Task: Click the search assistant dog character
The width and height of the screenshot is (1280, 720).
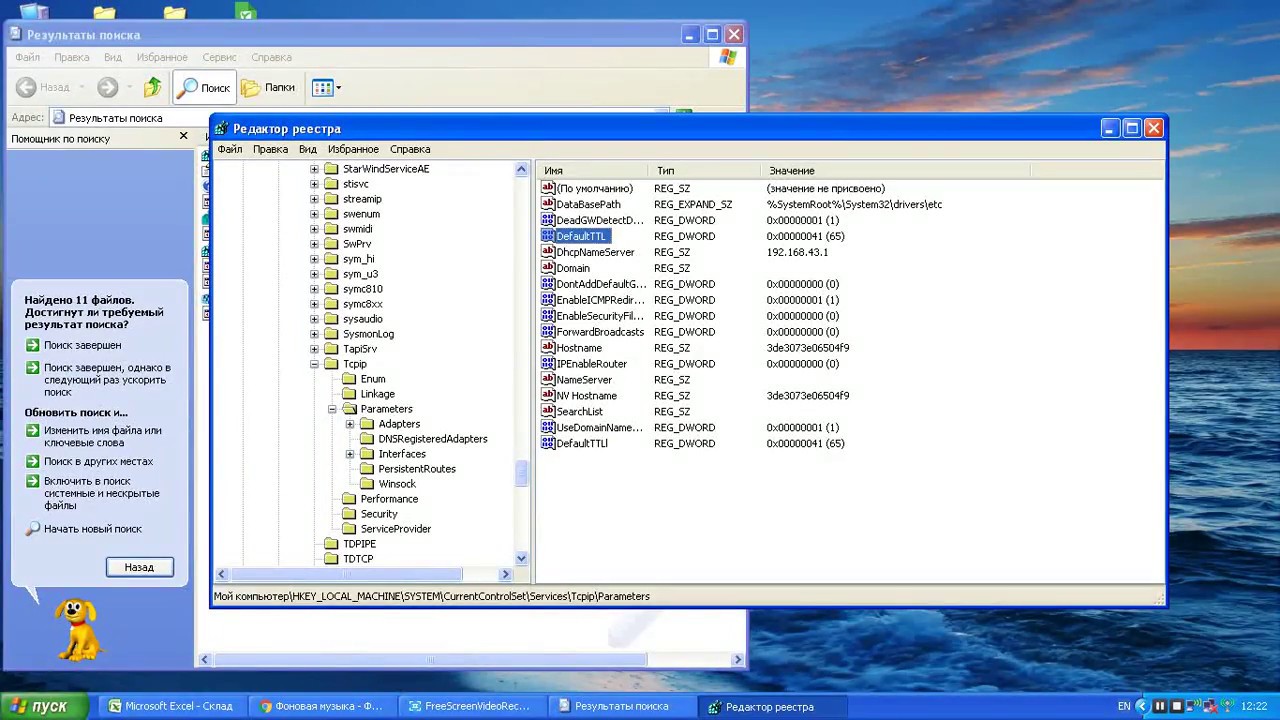Action: pos(76,629)
